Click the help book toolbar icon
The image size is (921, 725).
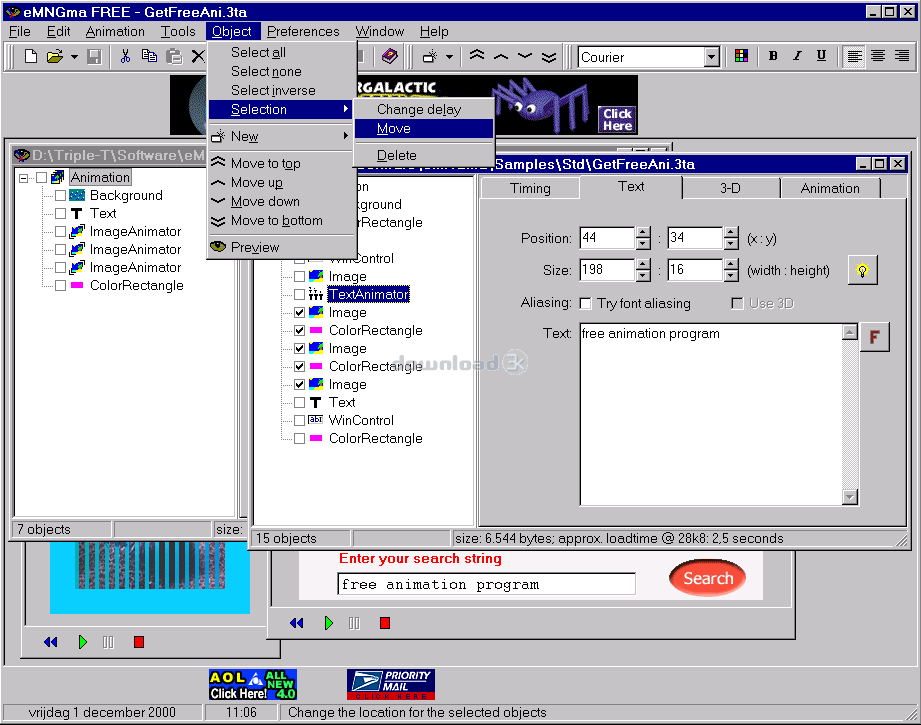coord(389,57)
